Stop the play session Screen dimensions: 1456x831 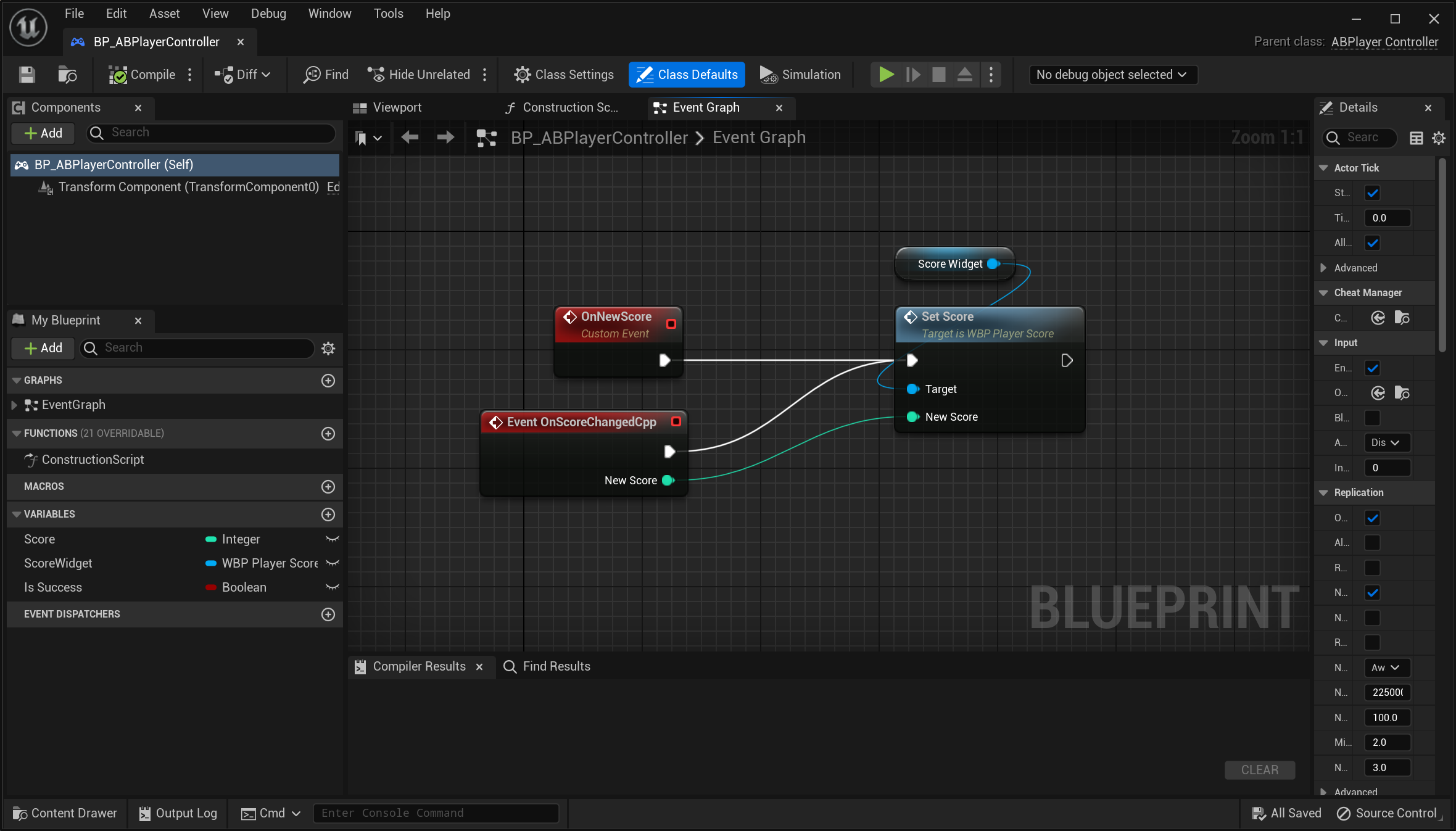(x=939, y=75)
